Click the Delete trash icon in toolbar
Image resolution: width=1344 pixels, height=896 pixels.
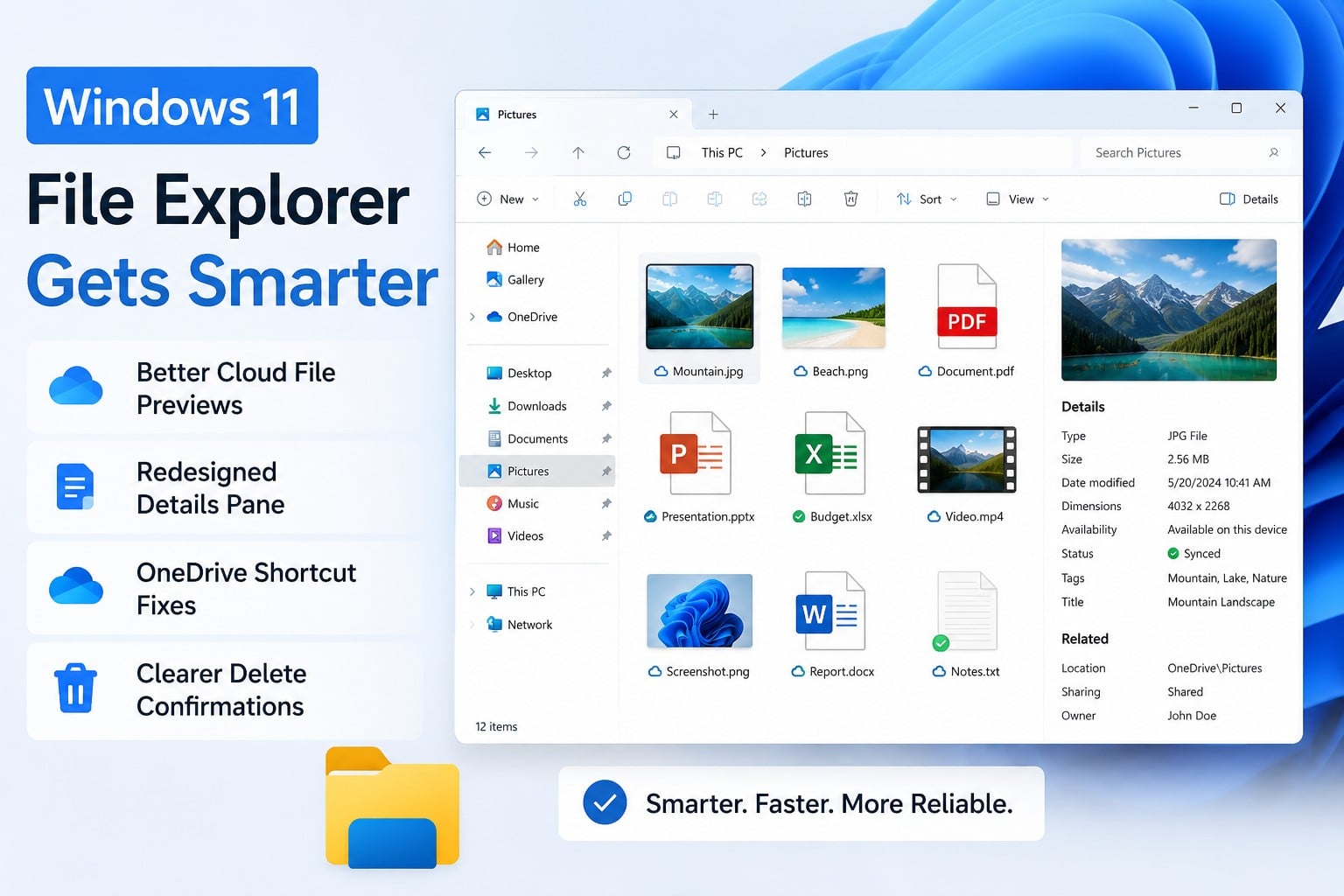[850, 199]
